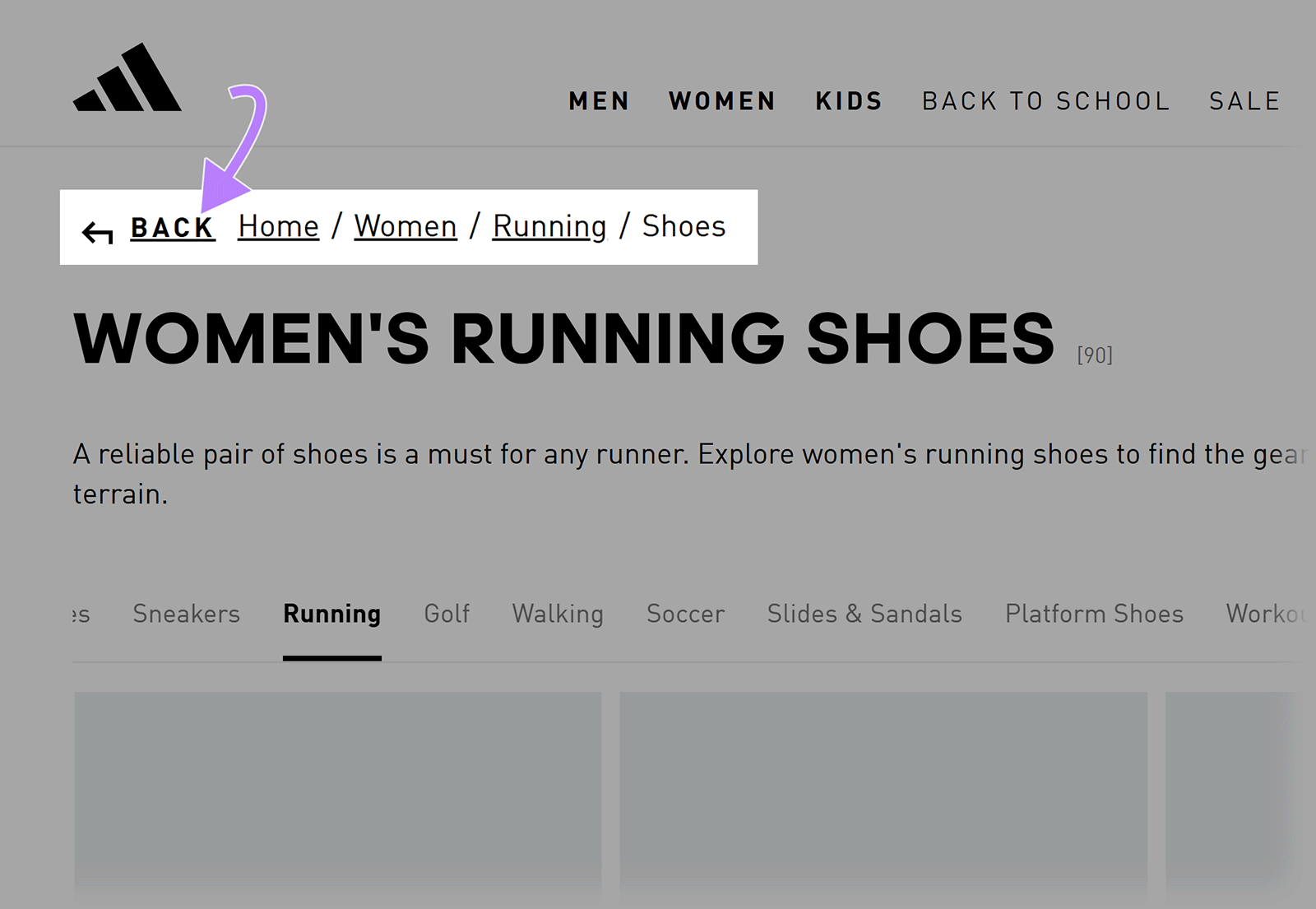Select the Running category tab
The height and width of the screenshot is (909, 1316).
point(331,614)
